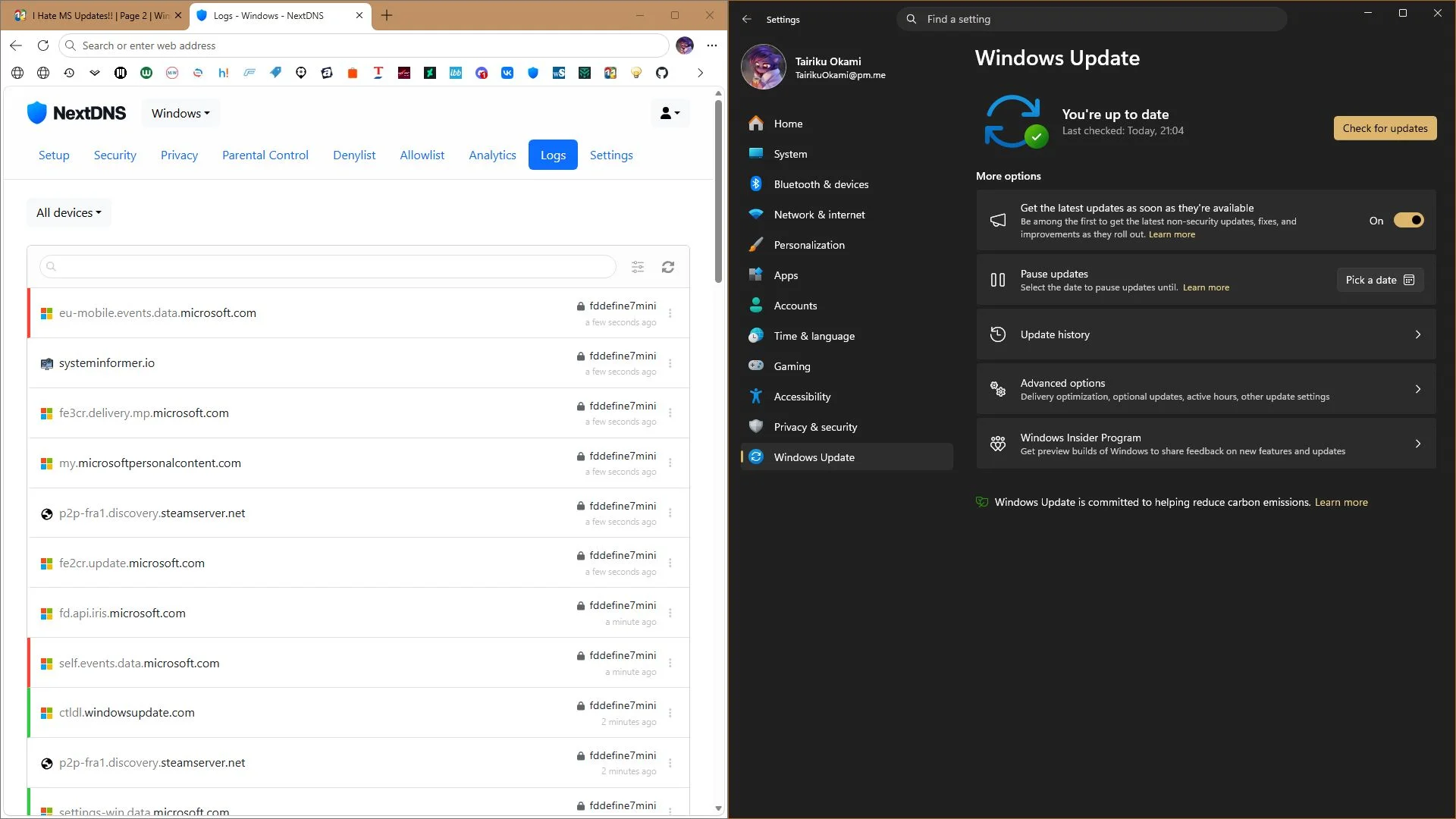Open more options for systeminformer.io entry
The image size is (1456, 819).
[670, 363]
